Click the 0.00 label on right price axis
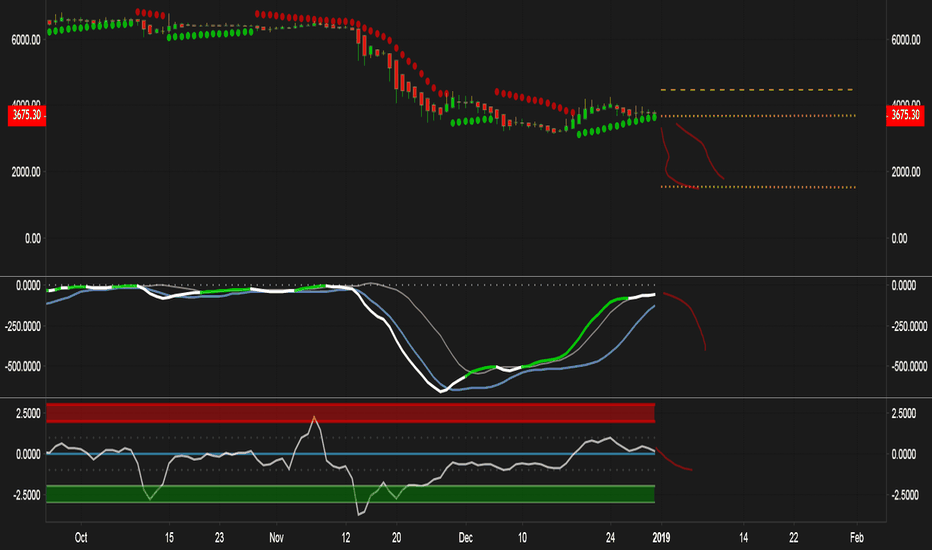Screen dimensions: 932x550 (899, 238)
